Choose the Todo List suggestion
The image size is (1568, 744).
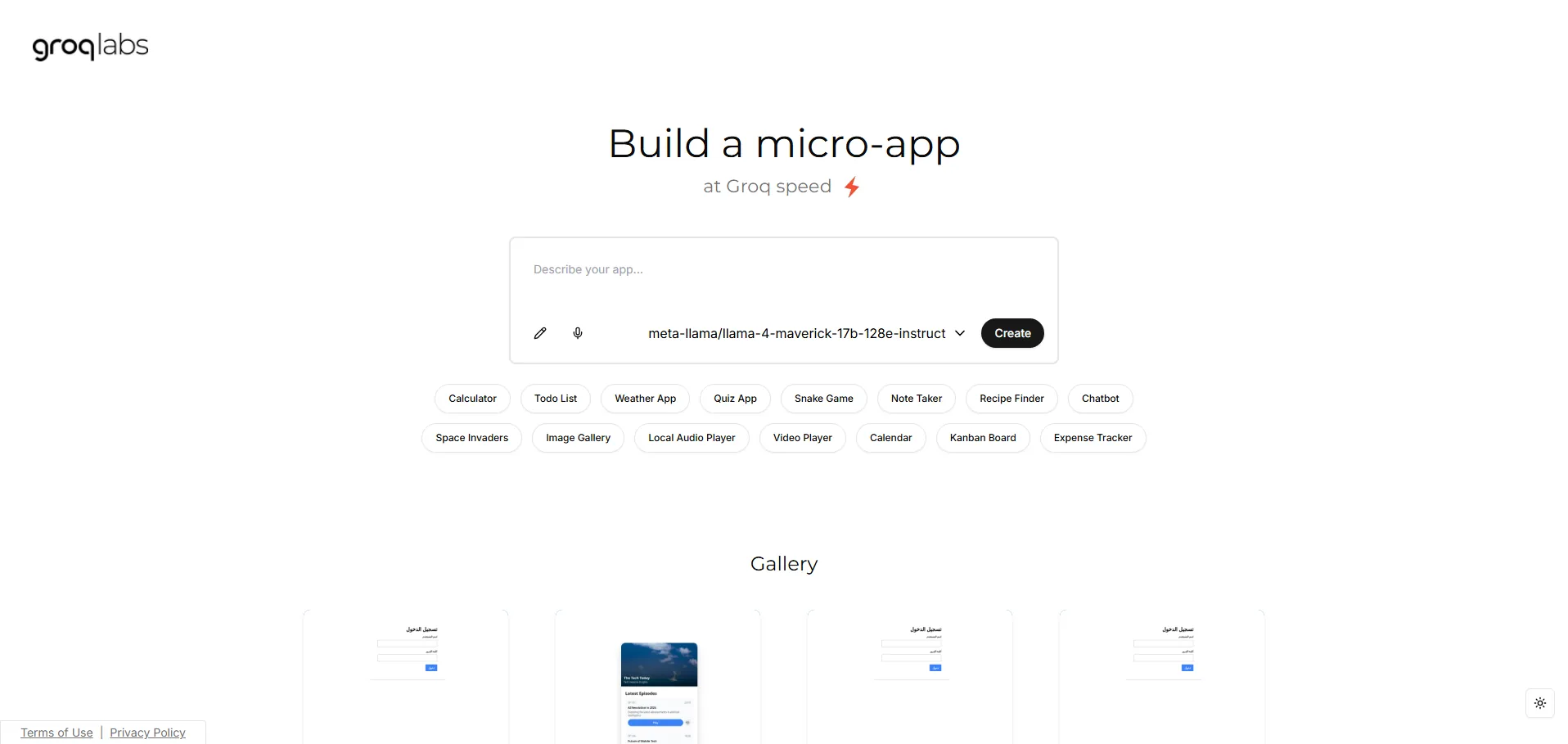point(555,399)
